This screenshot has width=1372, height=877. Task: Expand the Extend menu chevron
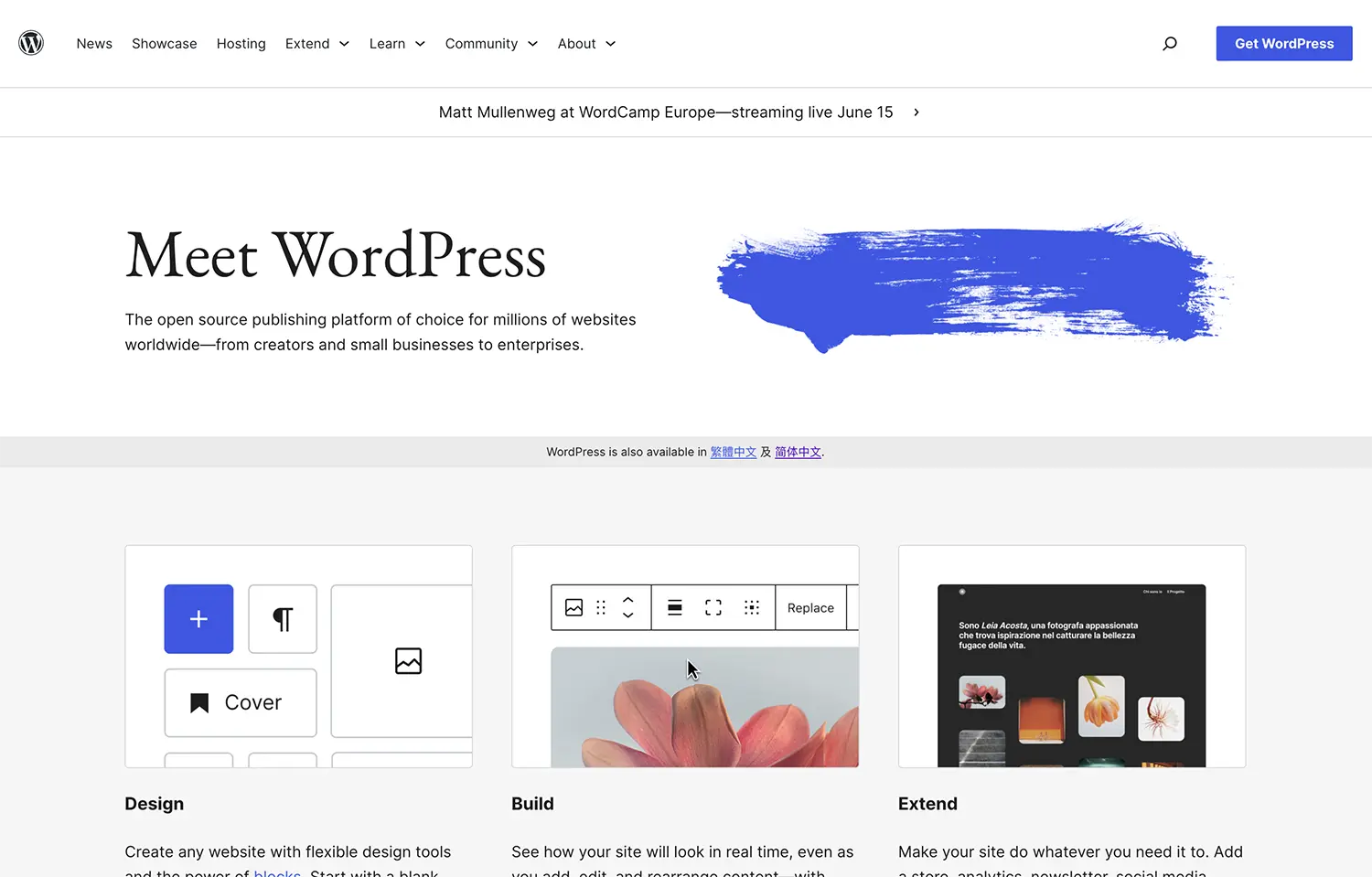(x=344, y=44)
